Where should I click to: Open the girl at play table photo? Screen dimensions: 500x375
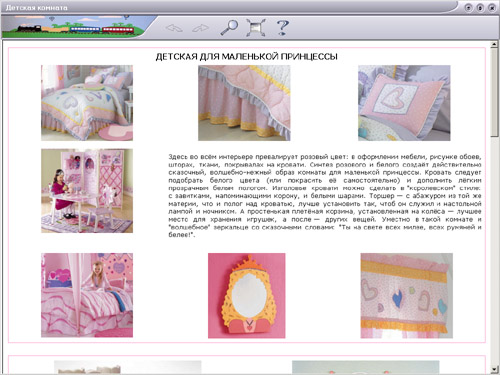click(87, 191)
